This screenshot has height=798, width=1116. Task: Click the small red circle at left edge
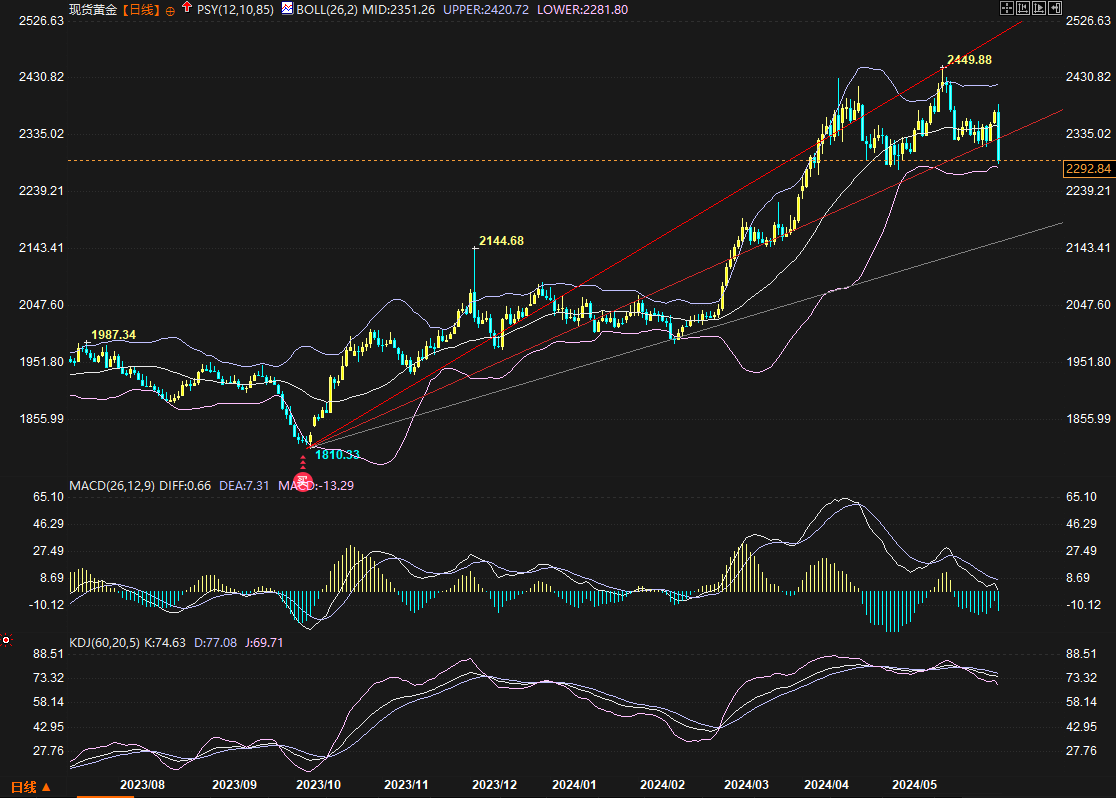coord(6,639)
